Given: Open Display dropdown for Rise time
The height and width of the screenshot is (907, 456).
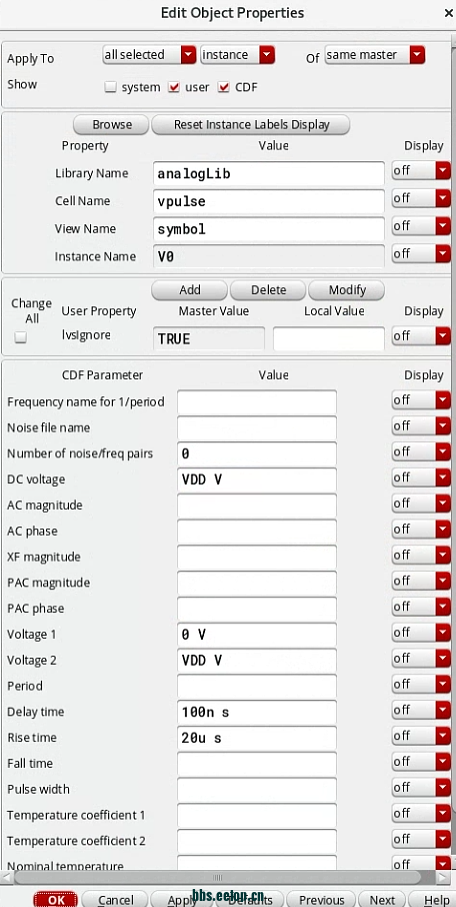Looking at the screenshot, I should tap(421, 736).
